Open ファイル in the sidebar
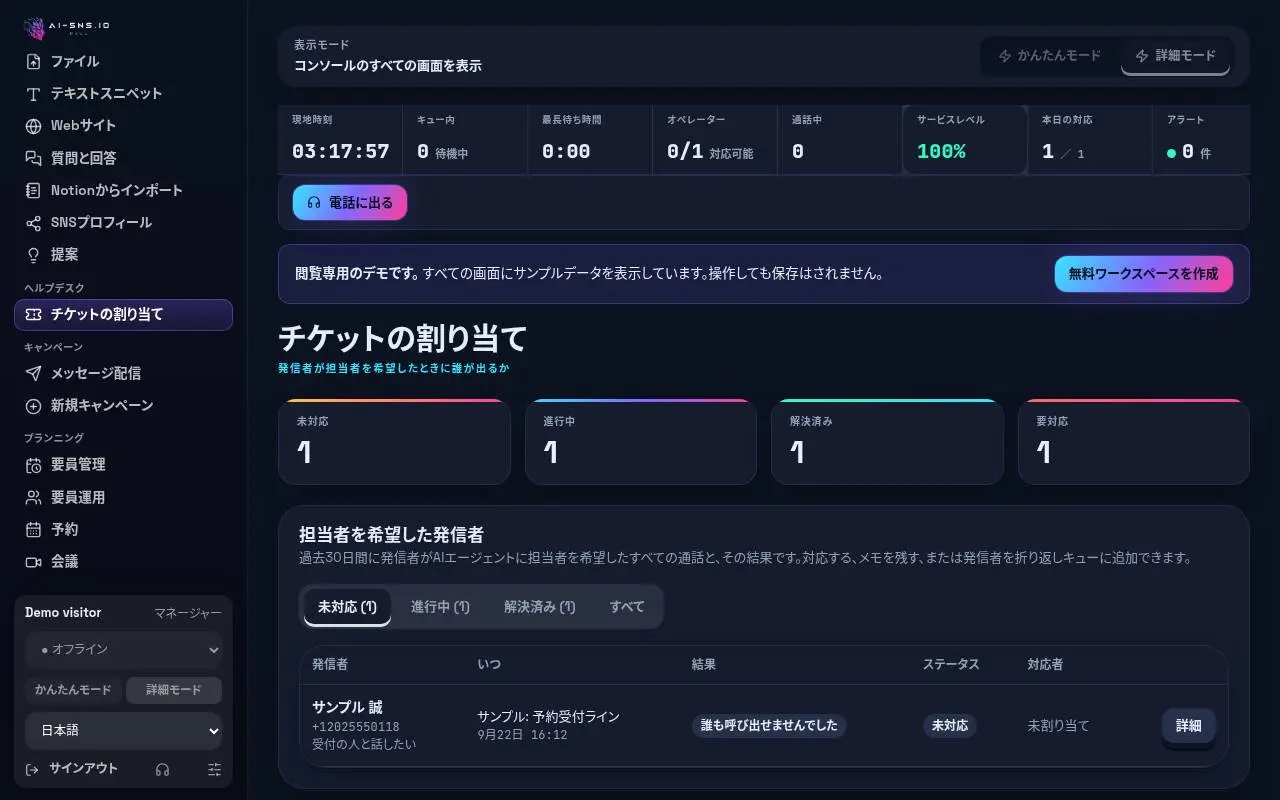Viewport: 1280px width, 800px height. coord(124,61)
